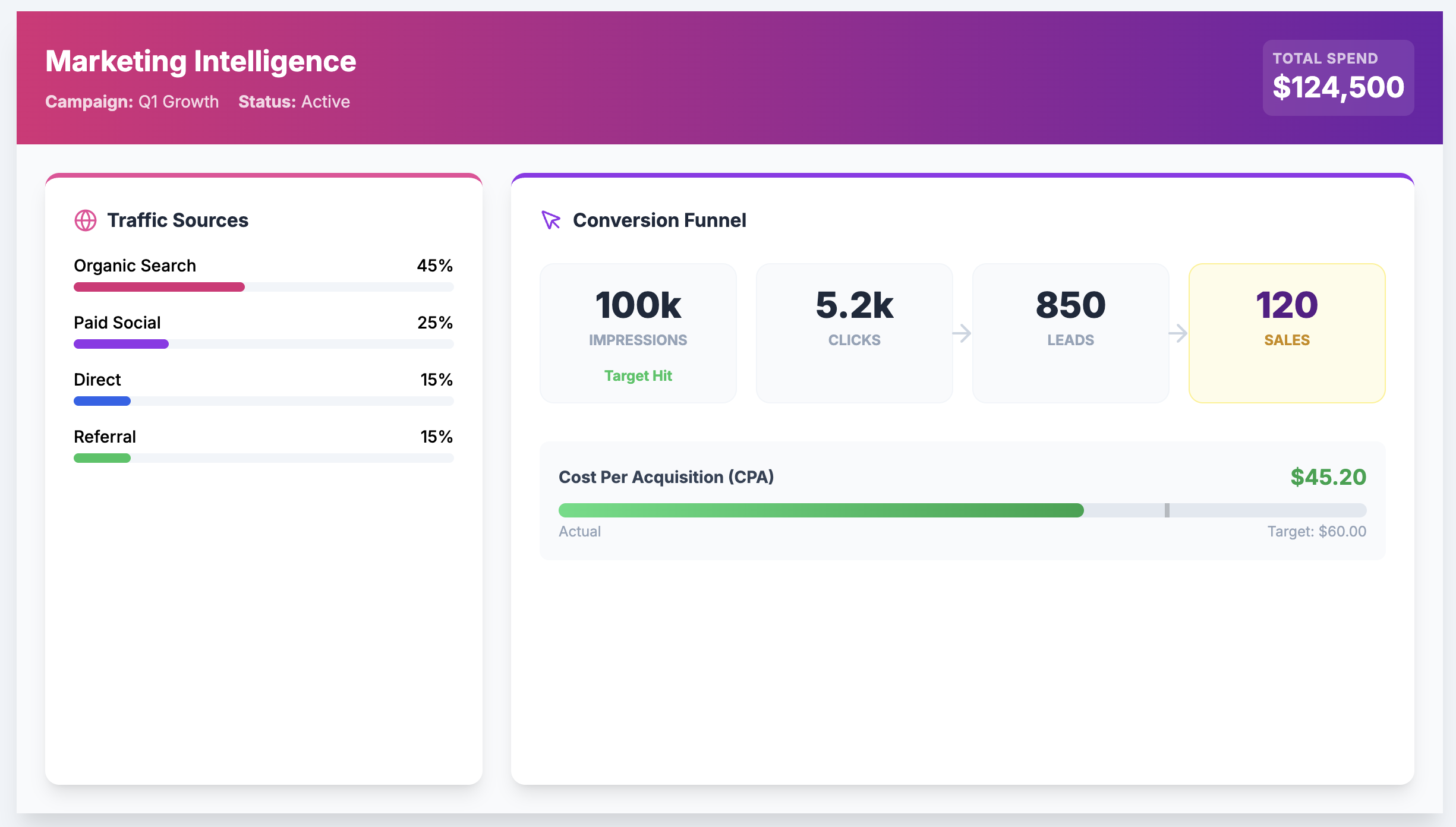Click the $45.20 CPA value

tap(1328, 476)
